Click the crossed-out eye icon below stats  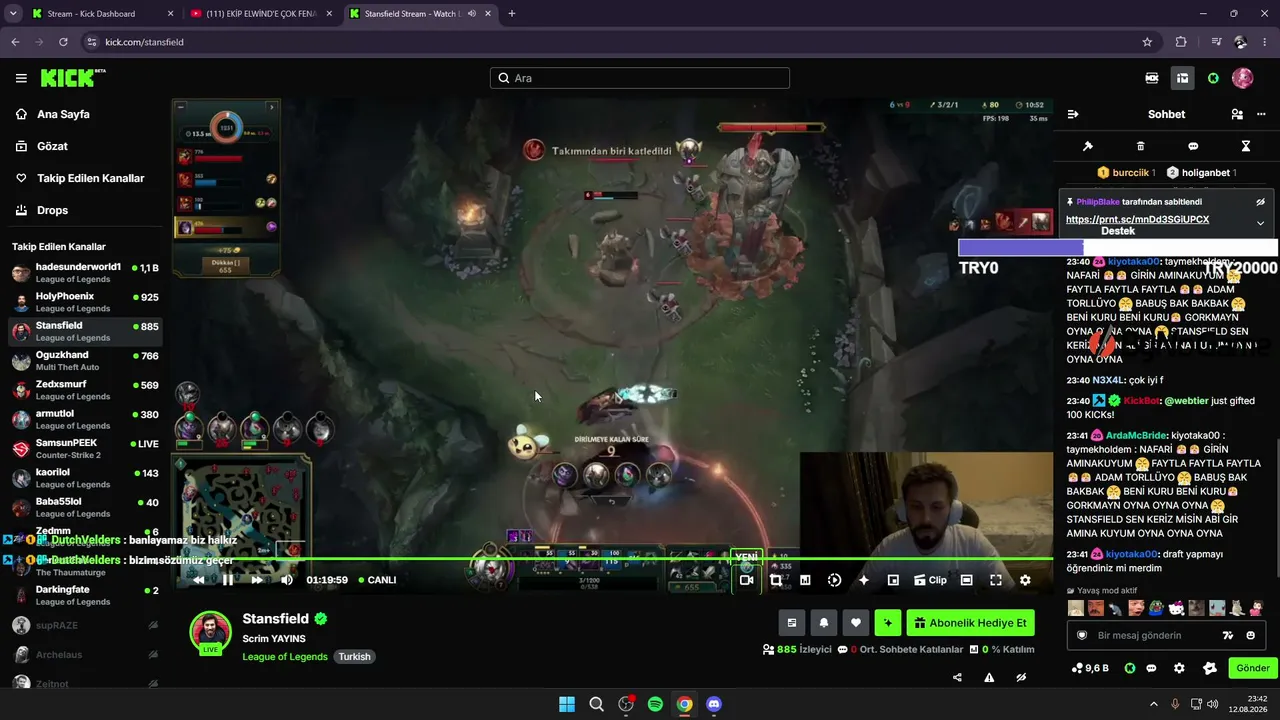coord(1021,677)
